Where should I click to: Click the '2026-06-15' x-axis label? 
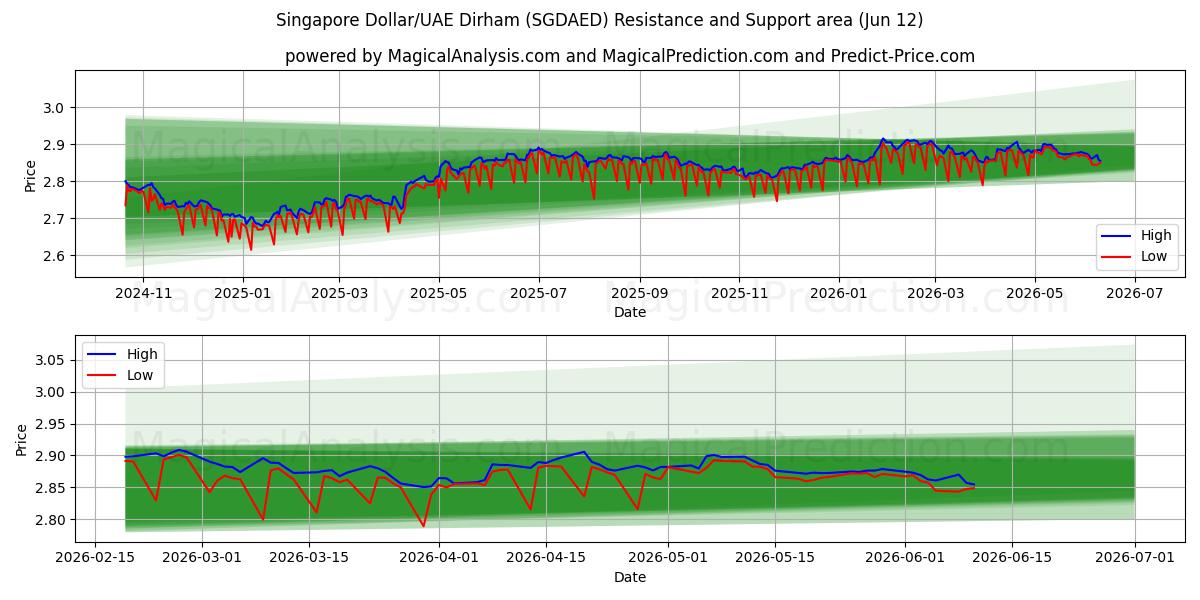[x=1012, y=559]
